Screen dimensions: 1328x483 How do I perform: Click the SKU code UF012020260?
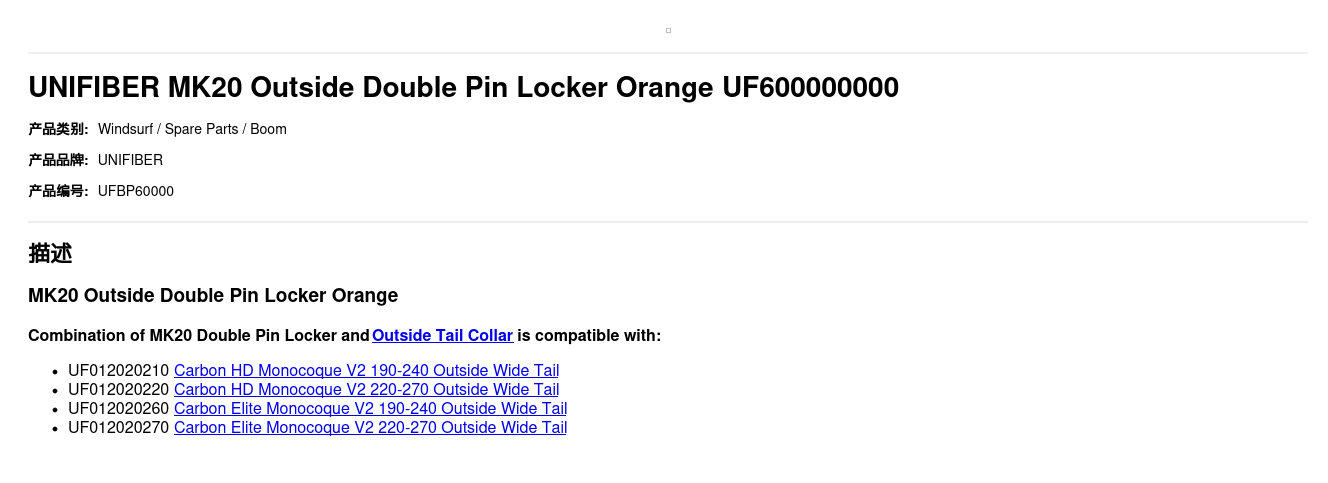pyautogui.click(x=119, y=409)
